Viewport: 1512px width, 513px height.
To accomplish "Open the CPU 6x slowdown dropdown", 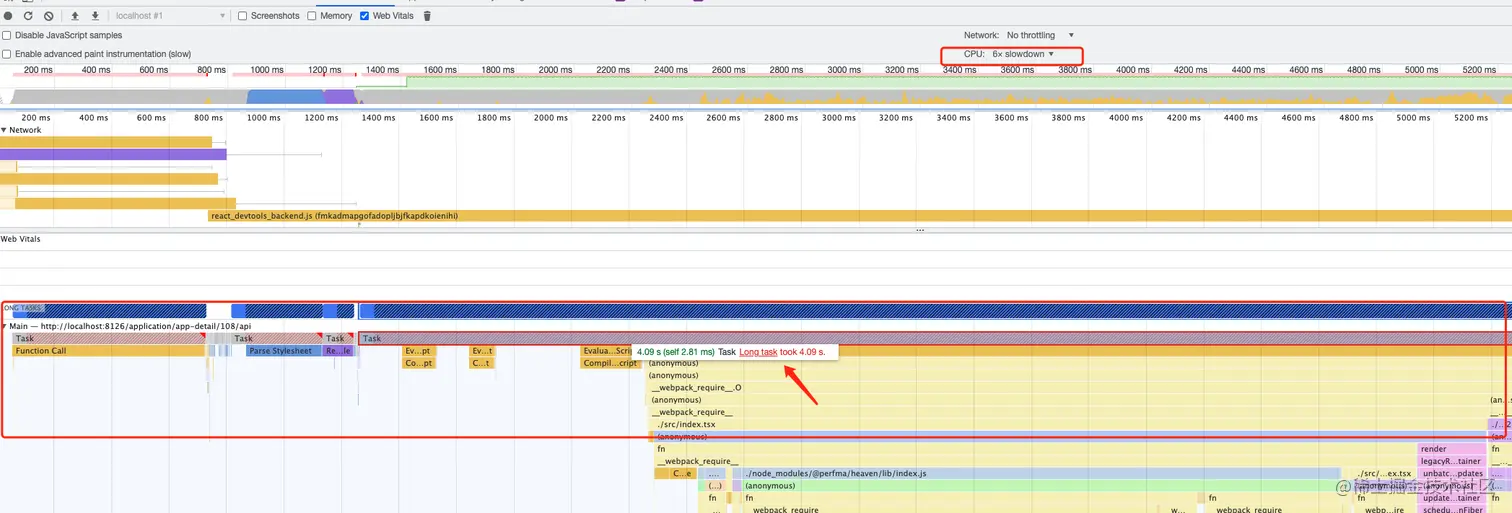I will 1023,54.
